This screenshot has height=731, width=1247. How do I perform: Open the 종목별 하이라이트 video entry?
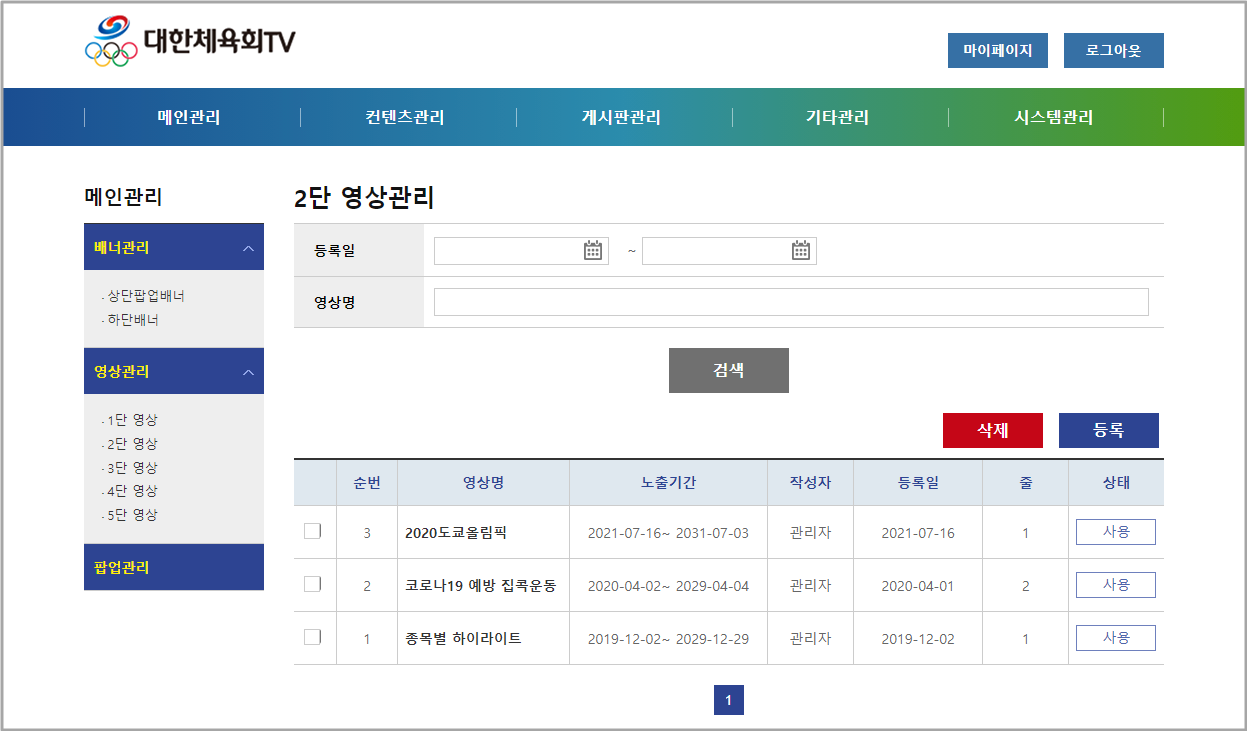click(463, 638)
